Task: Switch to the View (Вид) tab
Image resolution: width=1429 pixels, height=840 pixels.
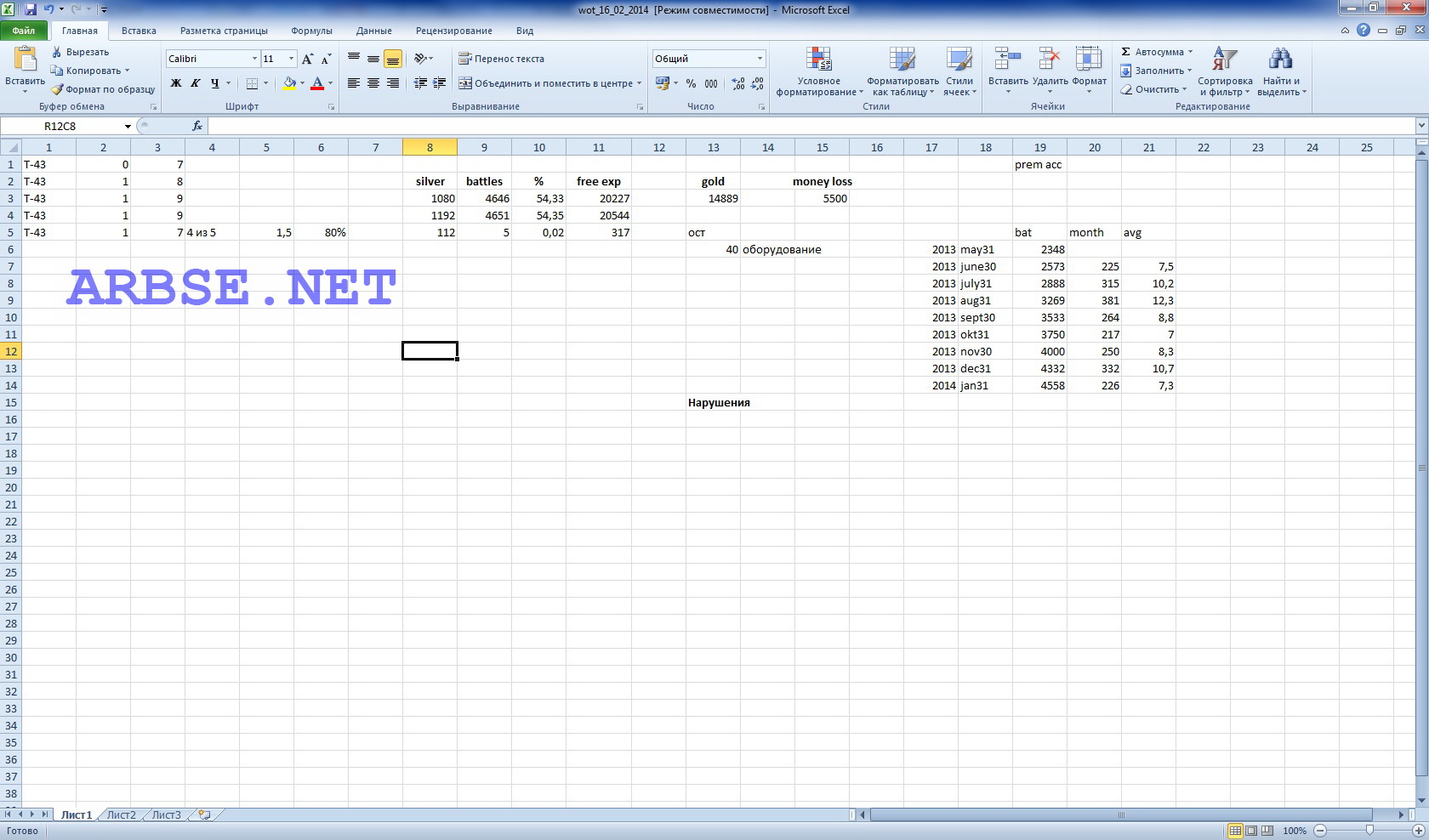Action: click(x=525, y=31)
